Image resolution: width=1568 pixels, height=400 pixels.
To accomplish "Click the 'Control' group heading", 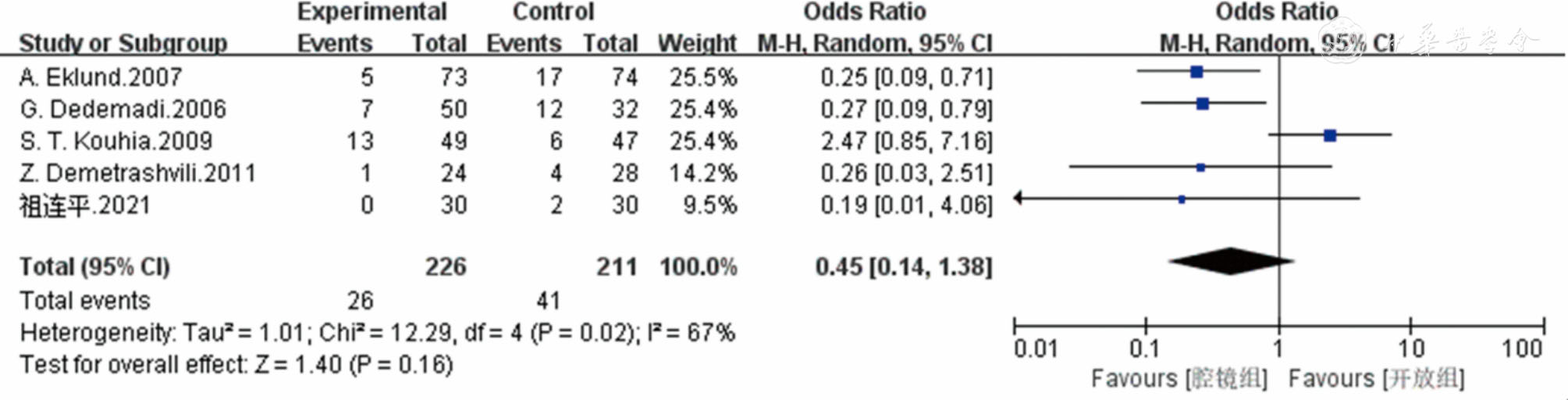I will click(553, 12).
